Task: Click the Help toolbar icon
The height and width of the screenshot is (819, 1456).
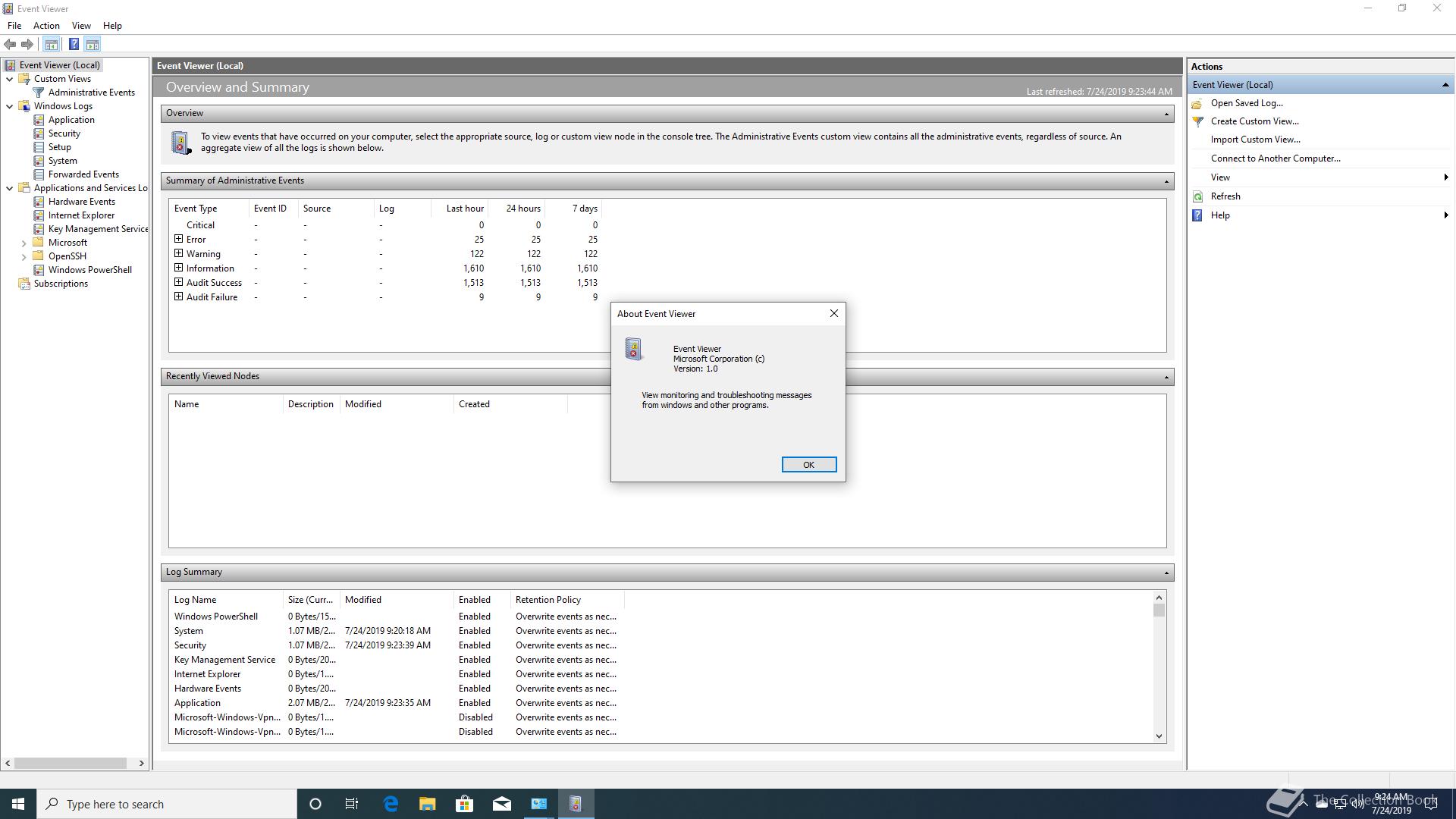Action: coord(74,45)
